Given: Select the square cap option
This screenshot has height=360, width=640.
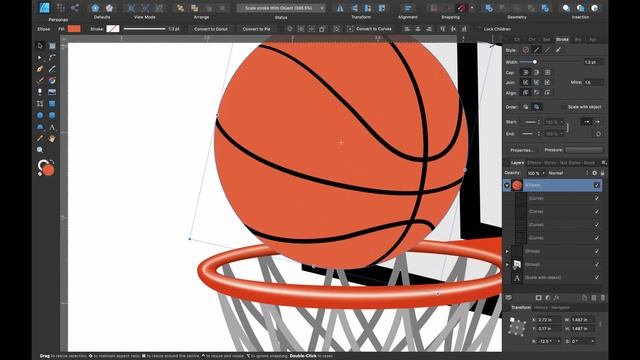Looking at the screenshot, I should pos(547,72).
